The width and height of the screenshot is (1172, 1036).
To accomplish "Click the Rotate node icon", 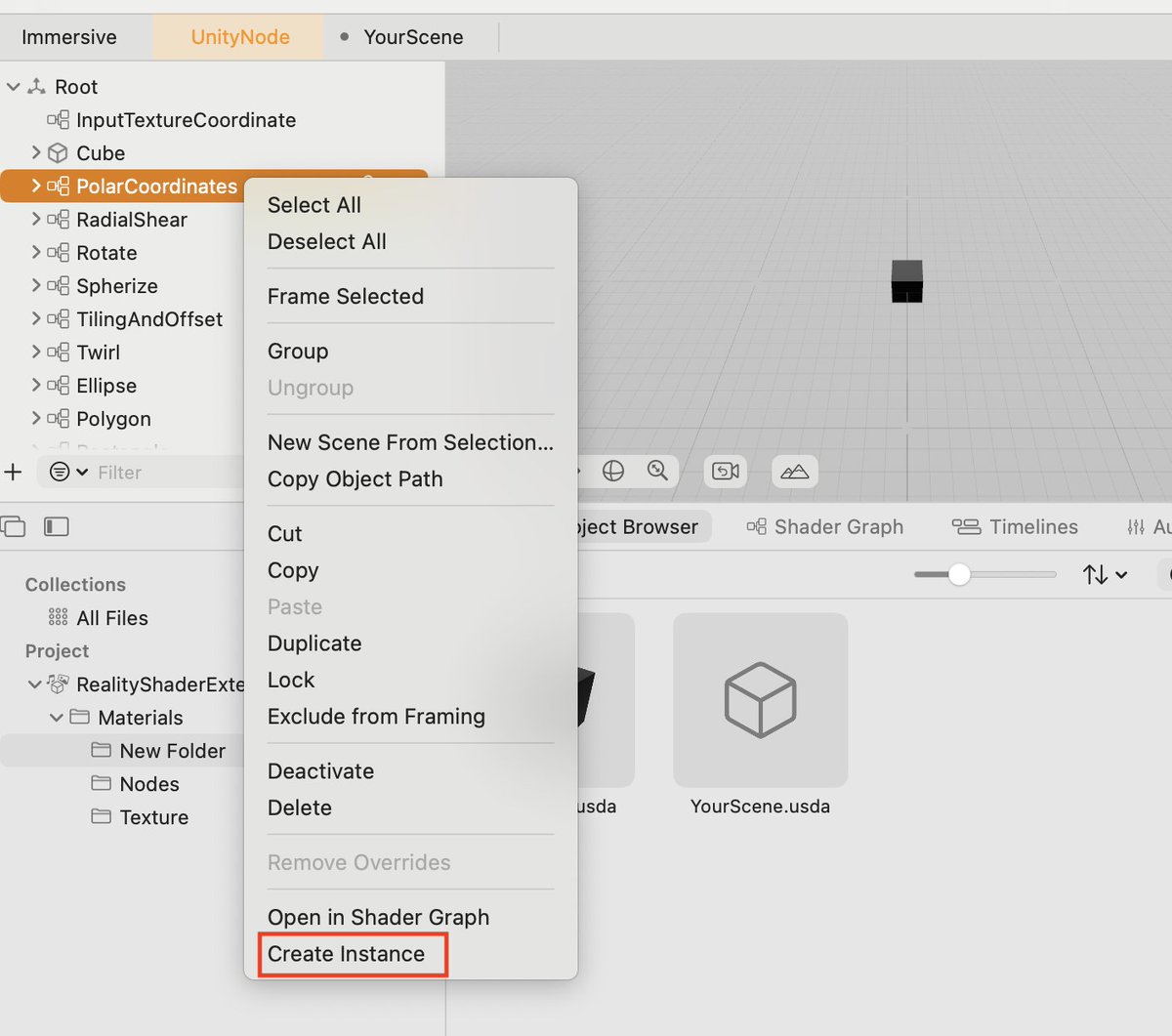I will click(x=59, y=253).
